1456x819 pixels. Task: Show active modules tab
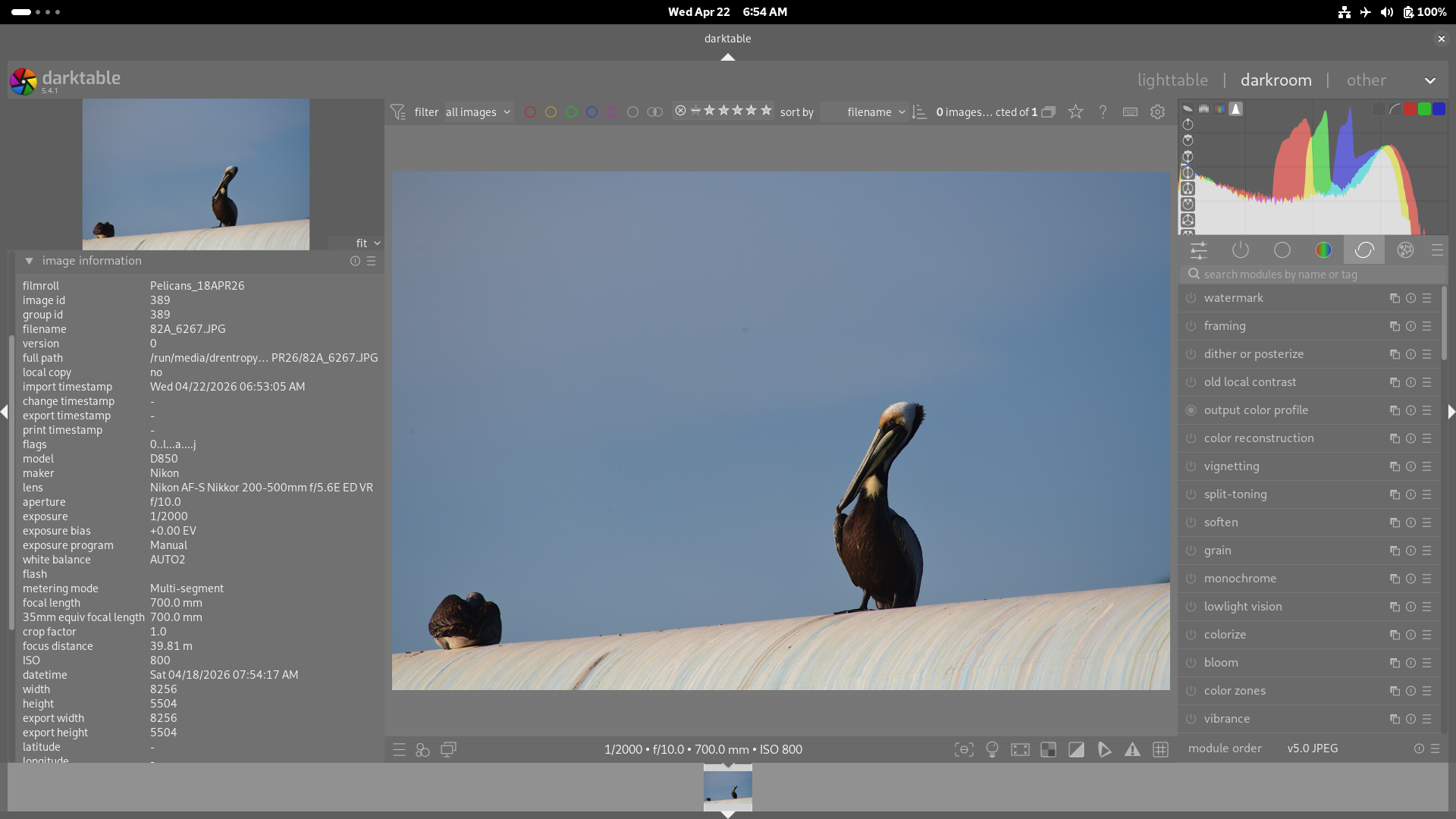click(x=1241, y=250)
